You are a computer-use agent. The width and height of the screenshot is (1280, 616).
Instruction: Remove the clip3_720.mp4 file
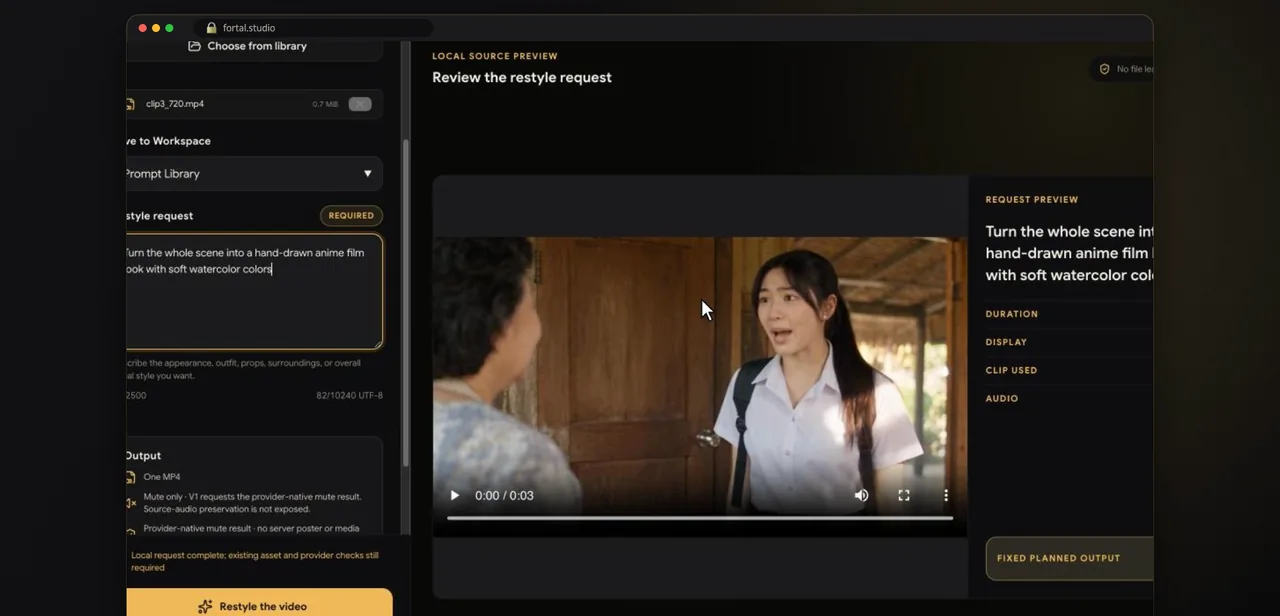(360, 104)
